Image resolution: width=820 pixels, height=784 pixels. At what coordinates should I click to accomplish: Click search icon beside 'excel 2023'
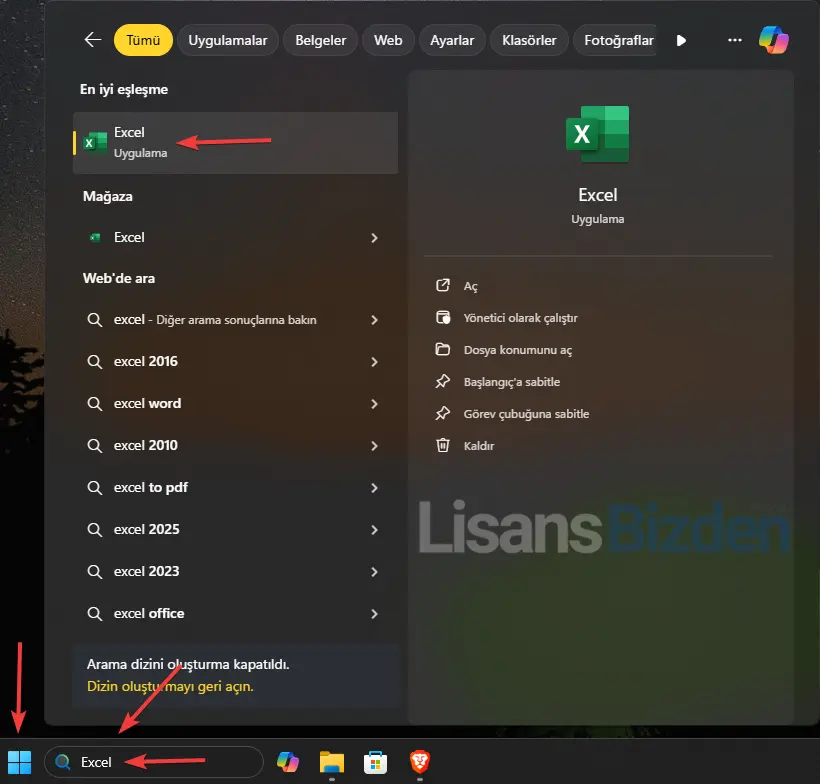click(95, 571)
